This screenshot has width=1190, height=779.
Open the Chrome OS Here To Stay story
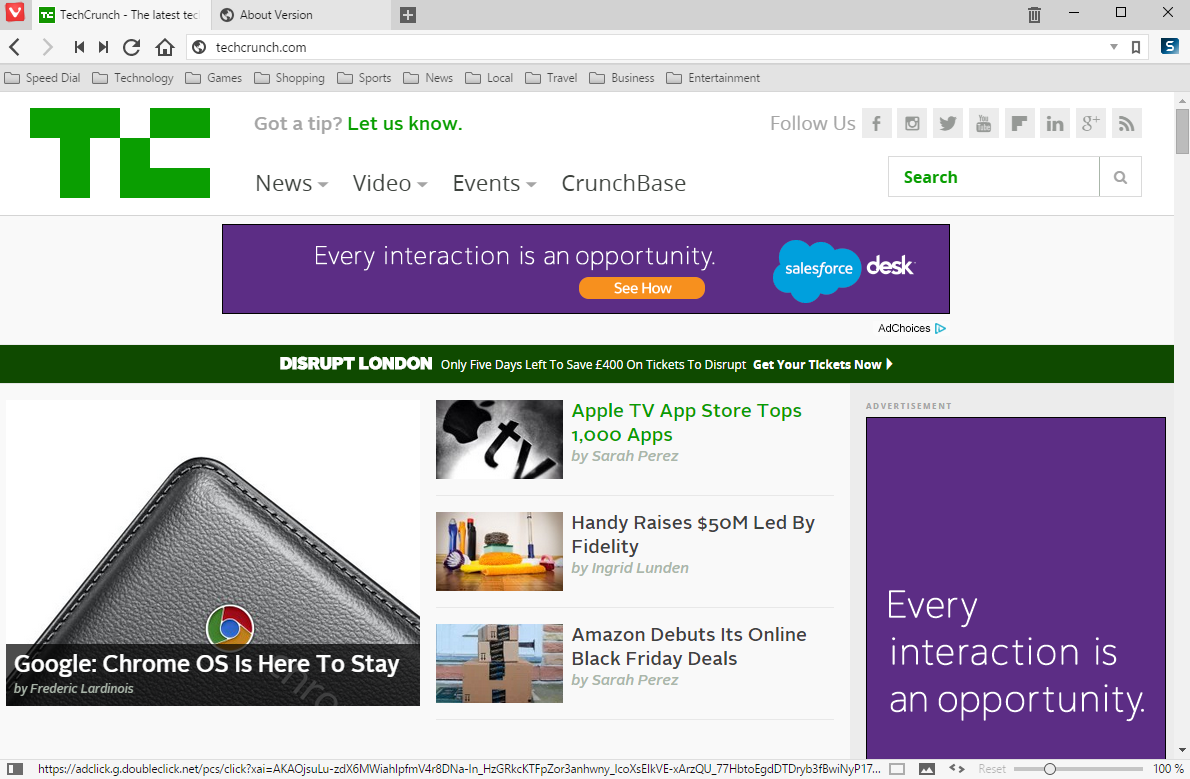tap(206, 664)
